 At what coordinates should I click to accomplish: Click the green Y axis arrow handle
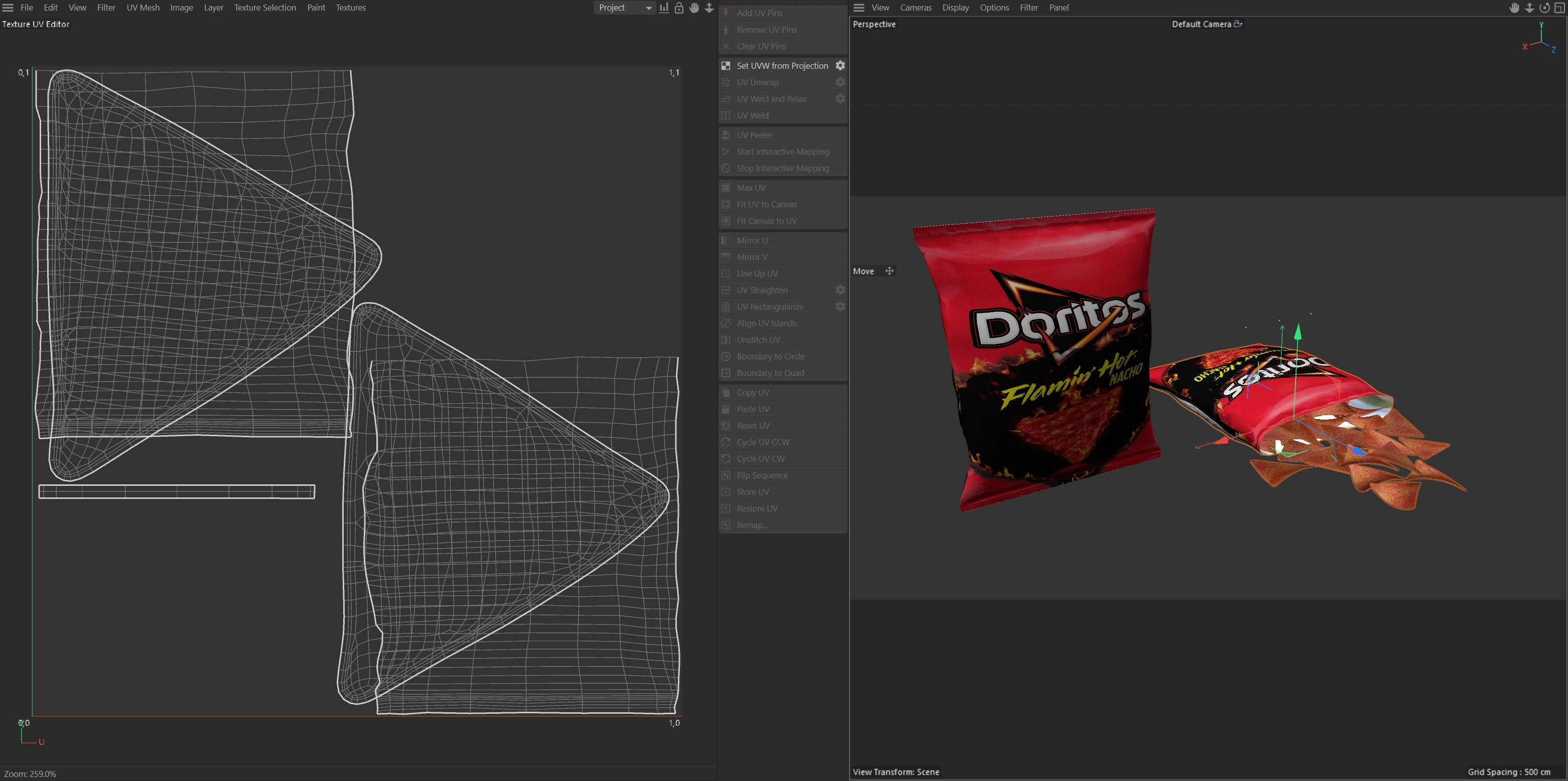coord(1298,332)
